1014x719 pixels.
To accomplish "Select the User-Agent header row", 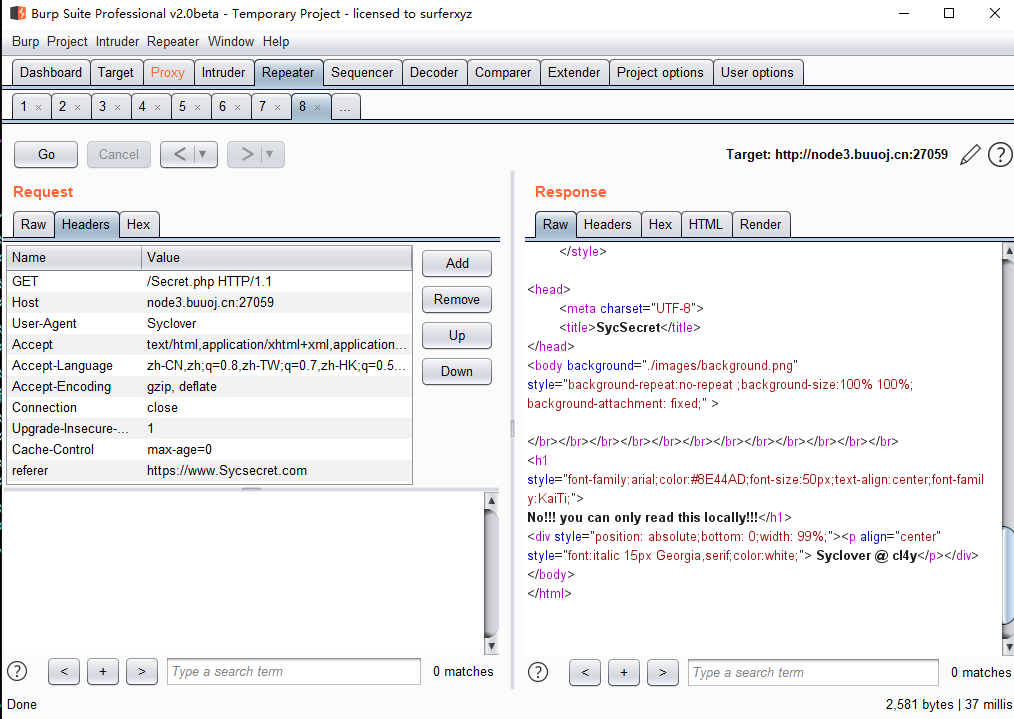I will click(x=210, y=323).
